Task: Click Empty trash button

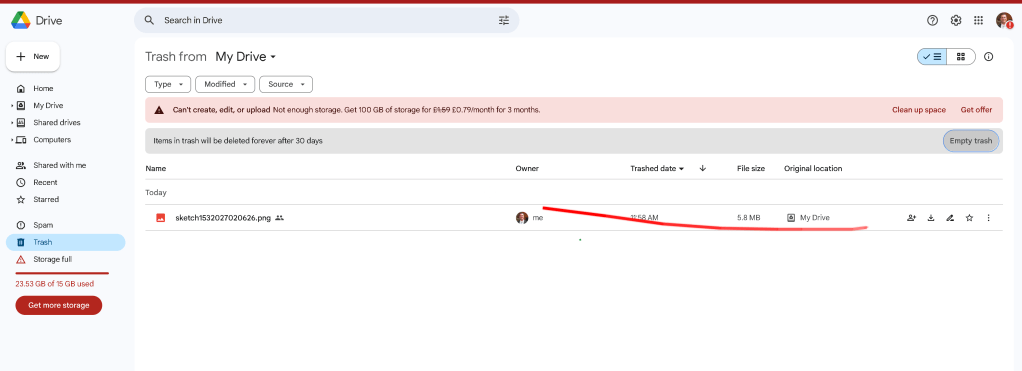Action: pos(971,141)
